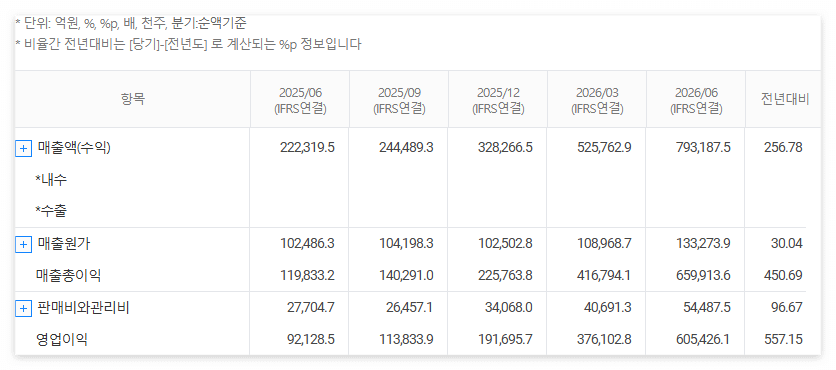
Task: Select SG&A value 40,691.3
Action: [x=607, y=308]
